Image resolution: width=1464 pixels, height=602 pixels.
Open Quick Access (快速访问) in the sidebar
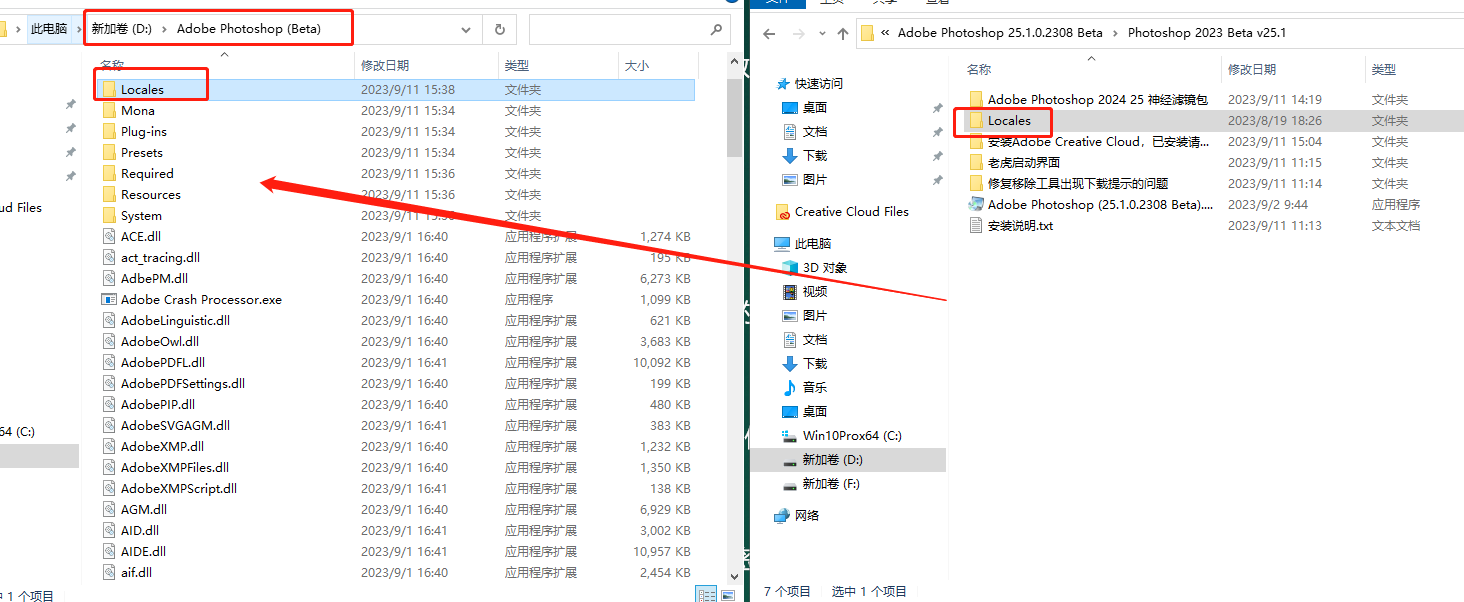[819, 83]
